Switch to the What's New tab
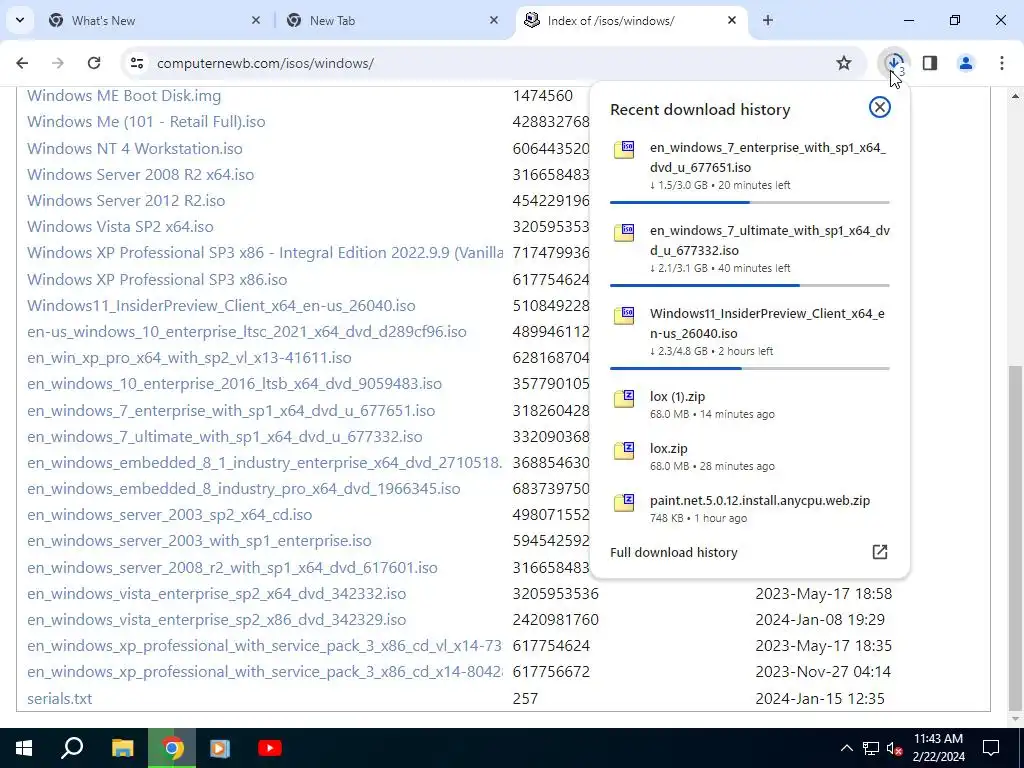The image size is (1024, 768). [153, 20]
